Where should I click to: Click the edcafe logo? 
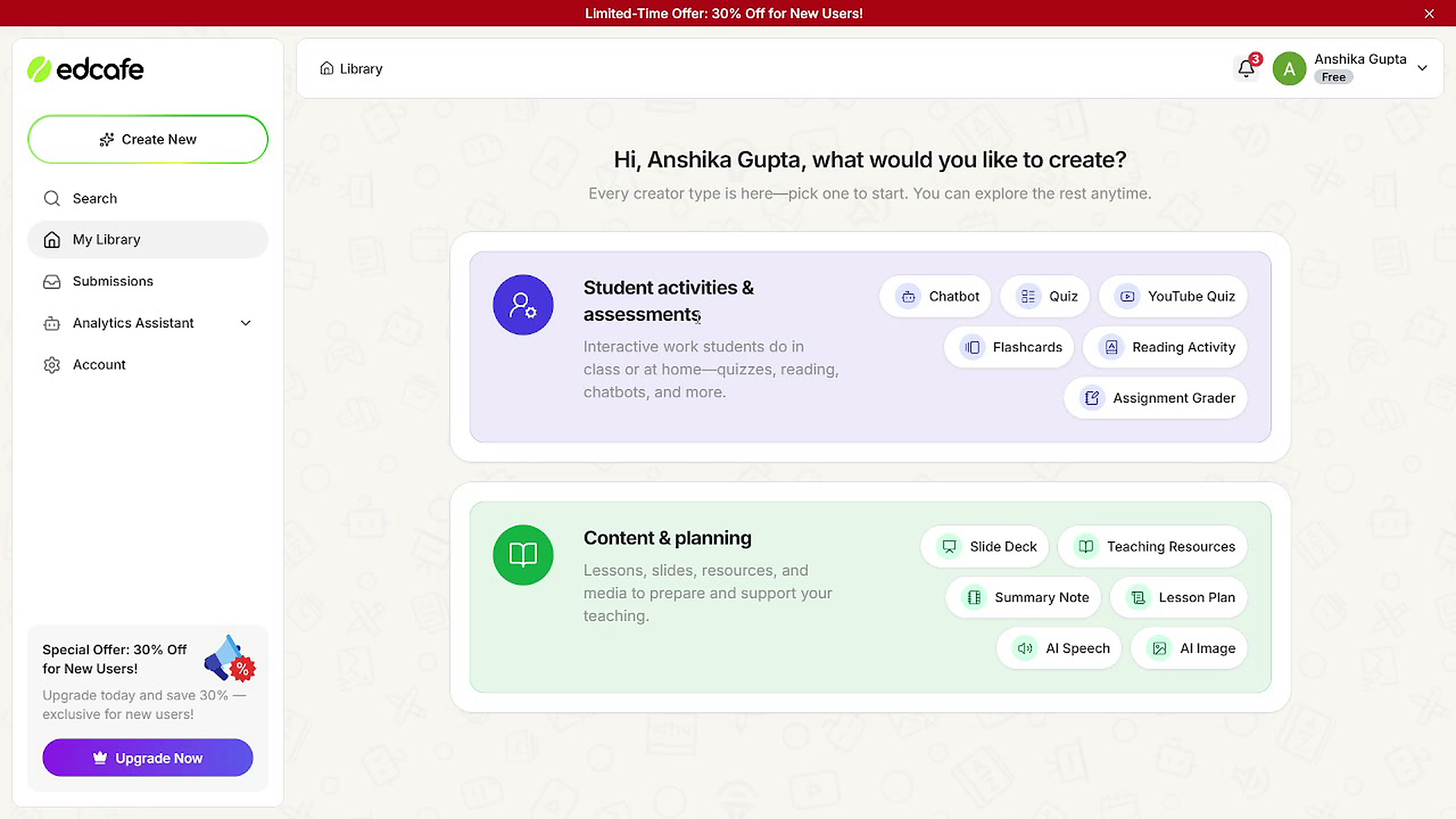(x=85, y=69)
